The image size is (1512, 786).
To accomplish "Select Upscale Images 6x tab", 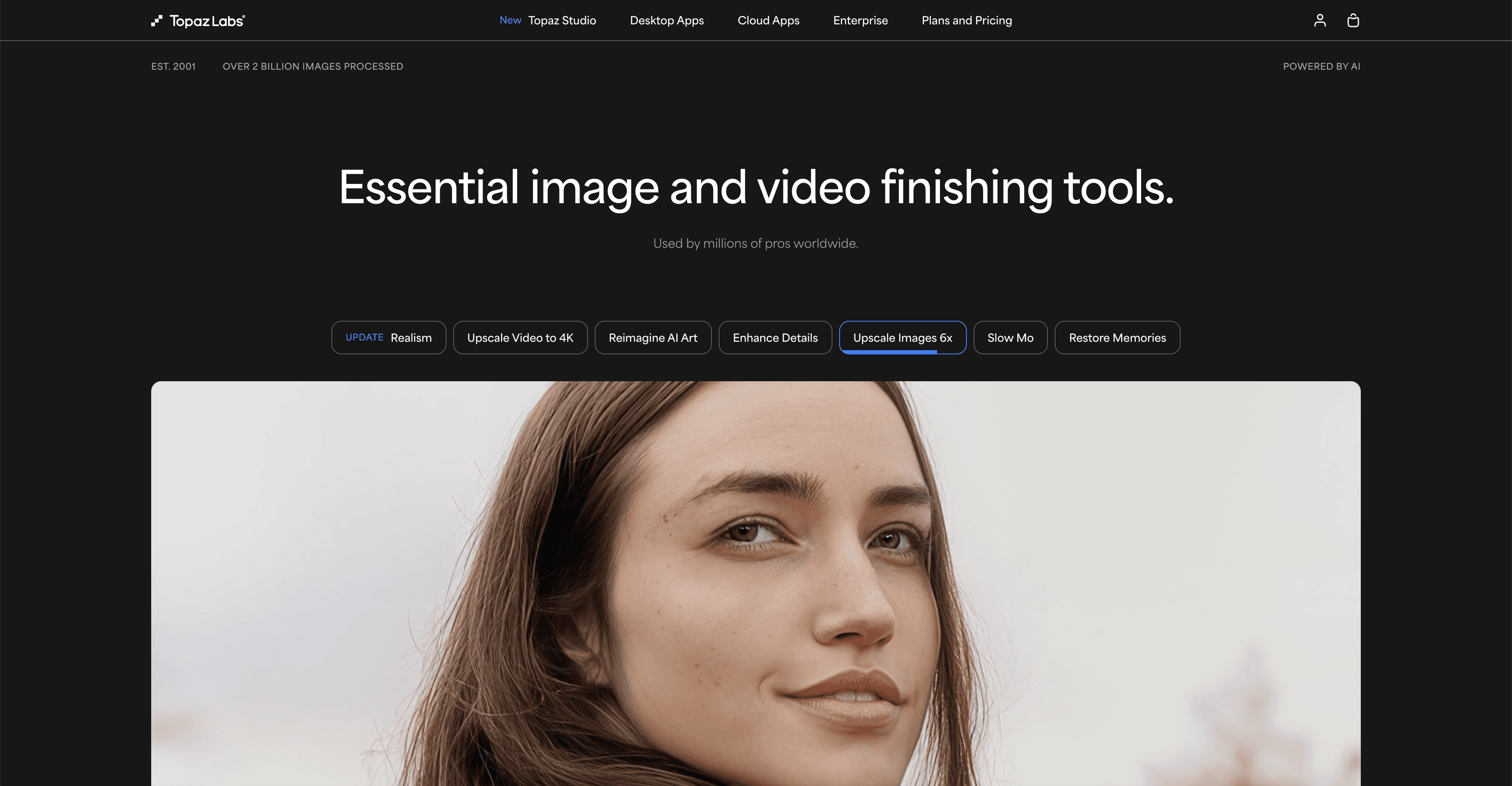I will click(902, 338).
